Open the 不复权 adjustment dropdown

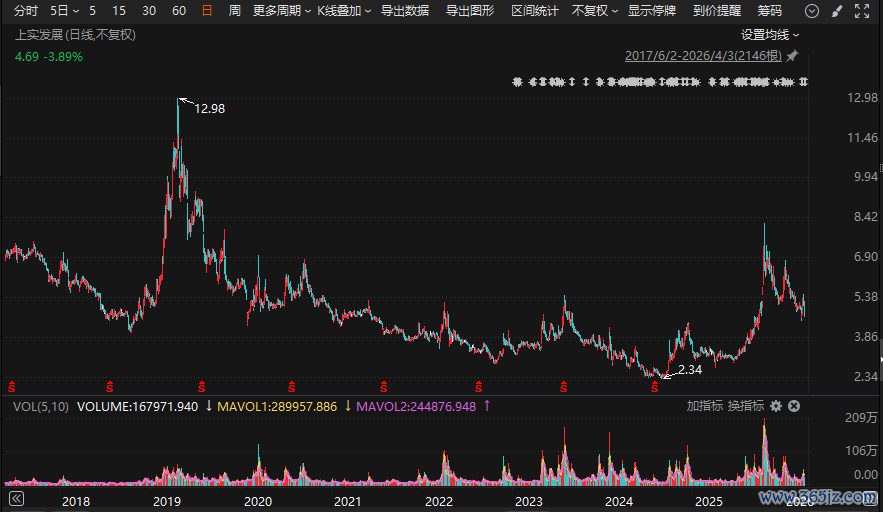(x=595, y=11)
